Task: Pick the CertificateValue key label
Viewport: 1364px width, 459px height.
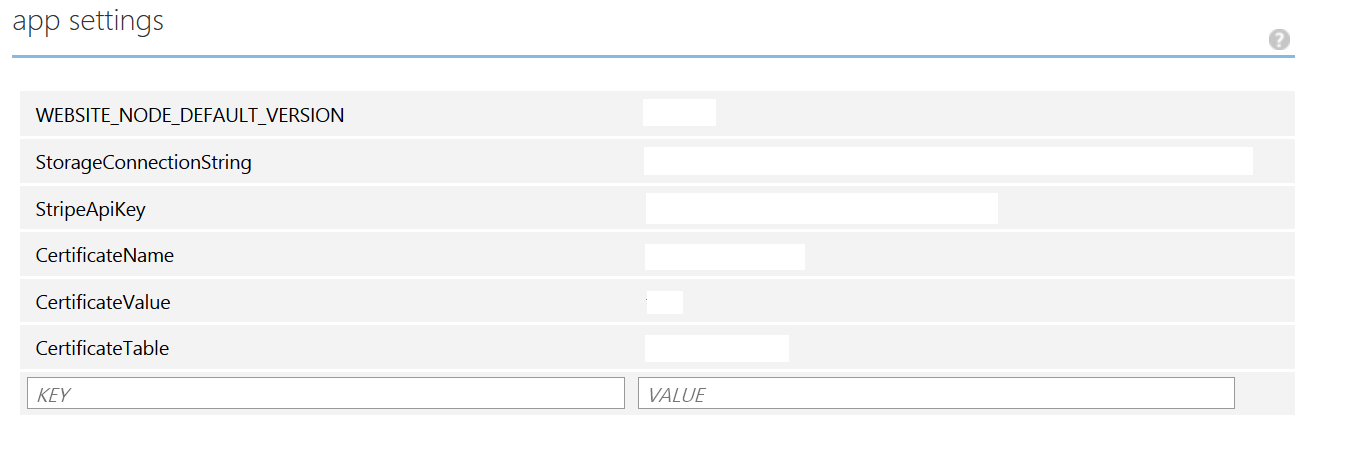Action: (x=103, y=302)
